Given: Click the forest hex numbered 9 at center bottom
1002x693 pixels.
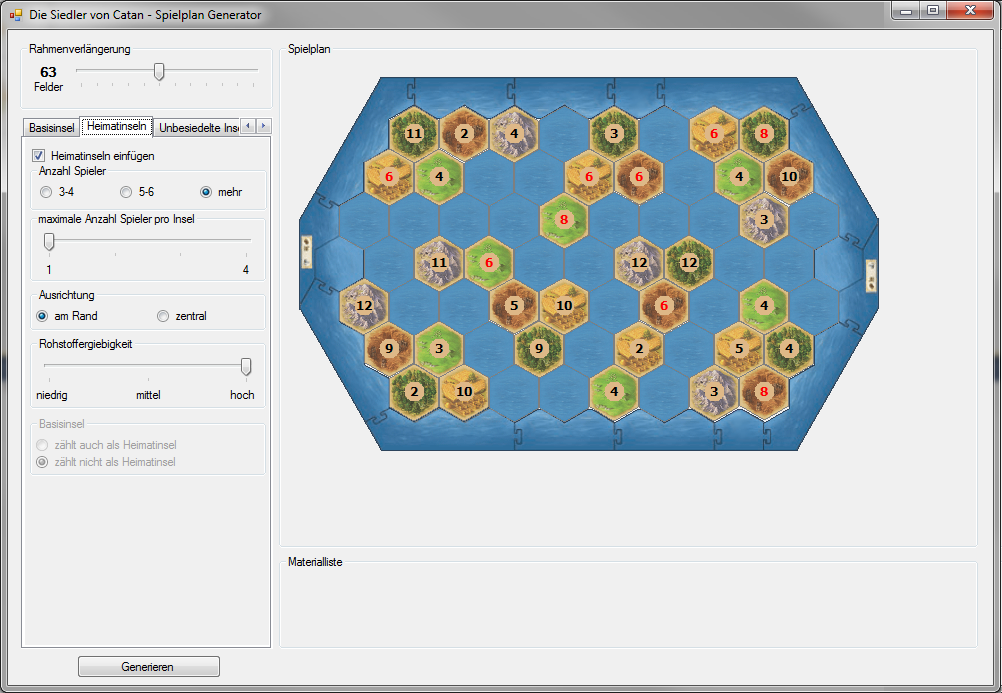Looking at the screenshot, I should pos(539,348).
